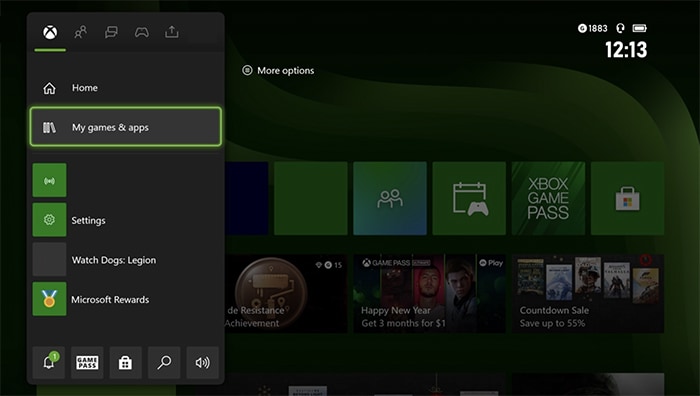Click the books library icon
This screenshot has height=396, width=700.
[x=50, y=128]
